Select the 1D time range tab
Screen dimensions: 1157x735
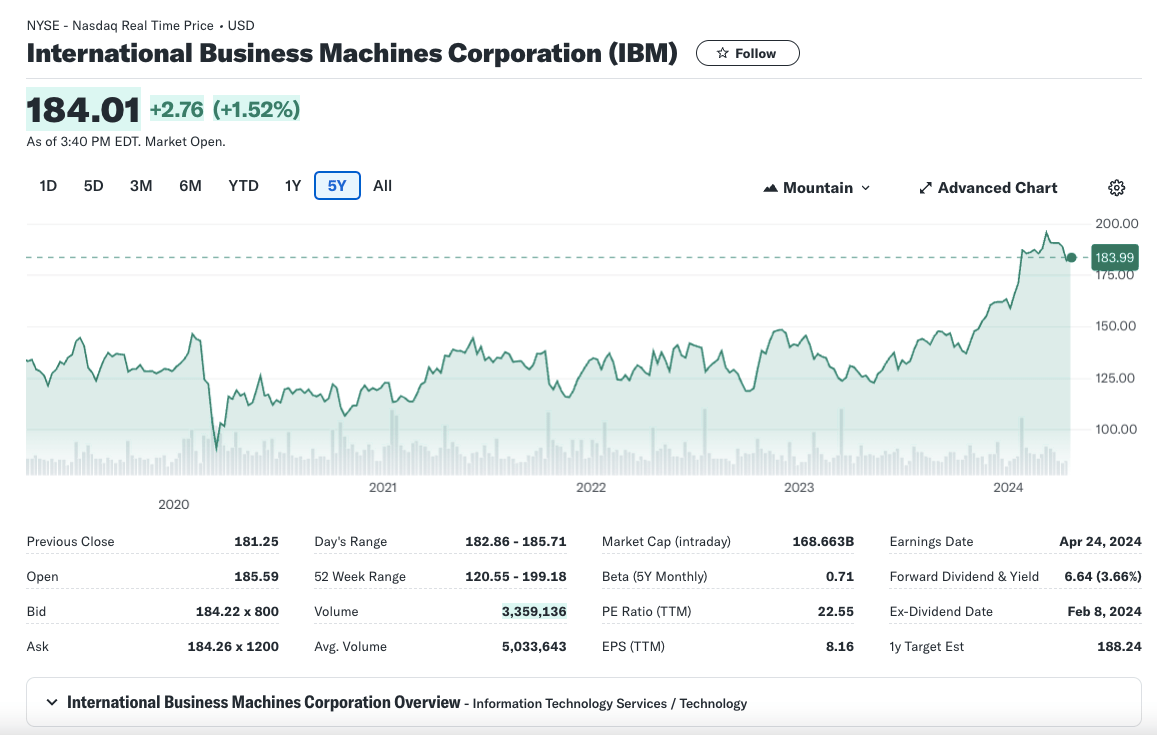tap(48, 186)
